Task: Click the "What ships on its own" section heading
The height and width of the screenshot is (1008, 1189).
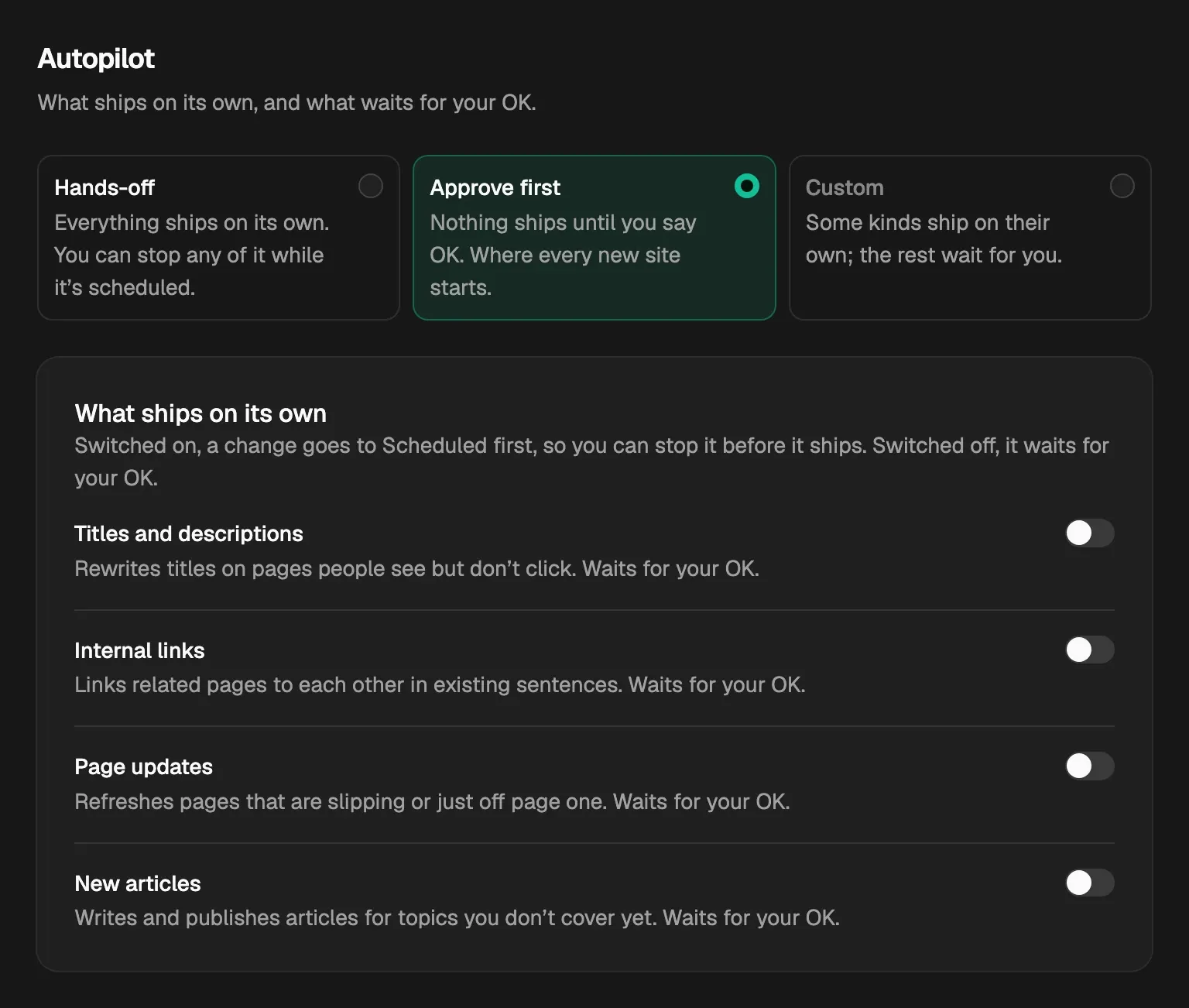Action: coord(200,413)
